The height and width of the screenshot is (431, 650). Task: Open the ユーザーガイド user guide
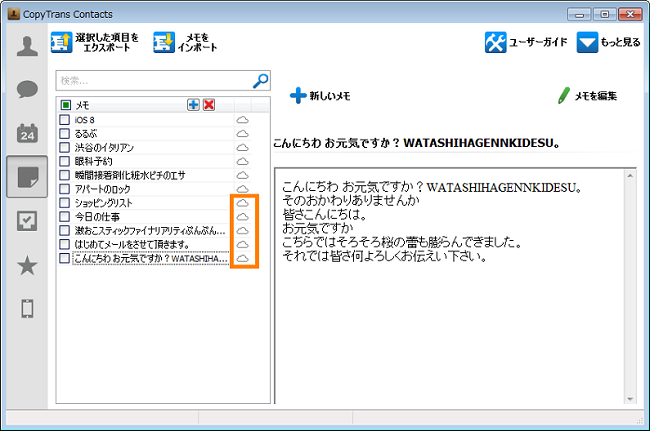pyautogui.click(x=526, y=42)
